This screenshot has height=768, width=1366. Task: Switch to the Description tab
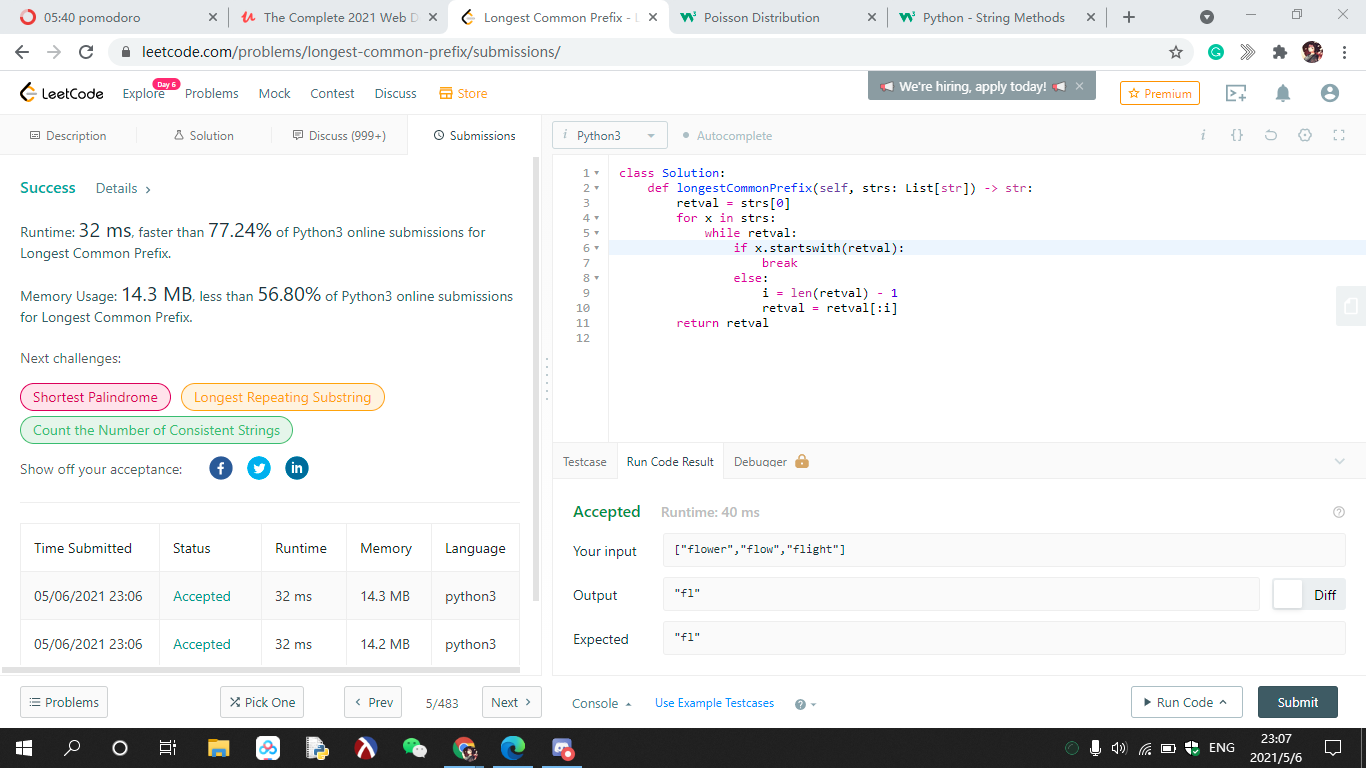pos(68,135)
